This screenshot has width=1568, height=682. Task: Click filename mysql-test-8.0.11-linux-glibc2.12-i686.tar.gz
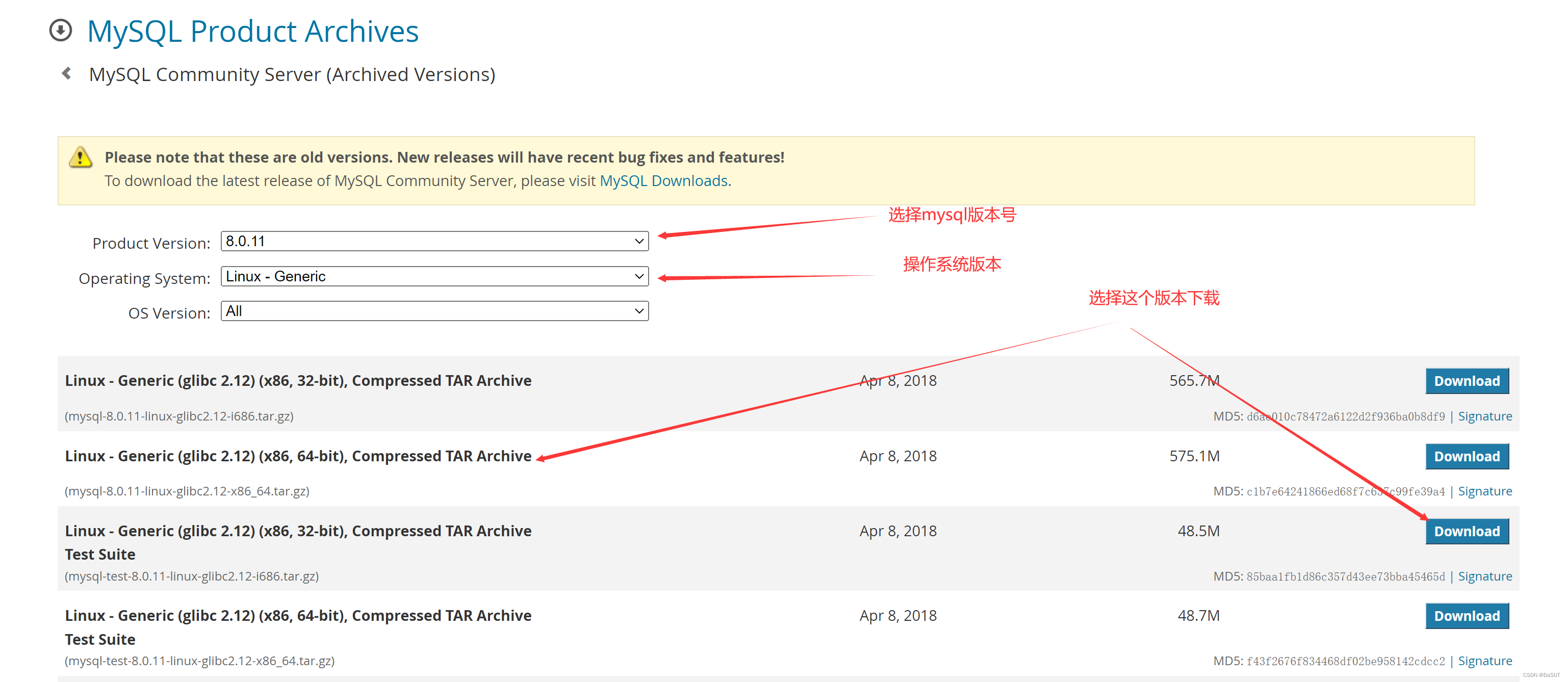(192, 576)
